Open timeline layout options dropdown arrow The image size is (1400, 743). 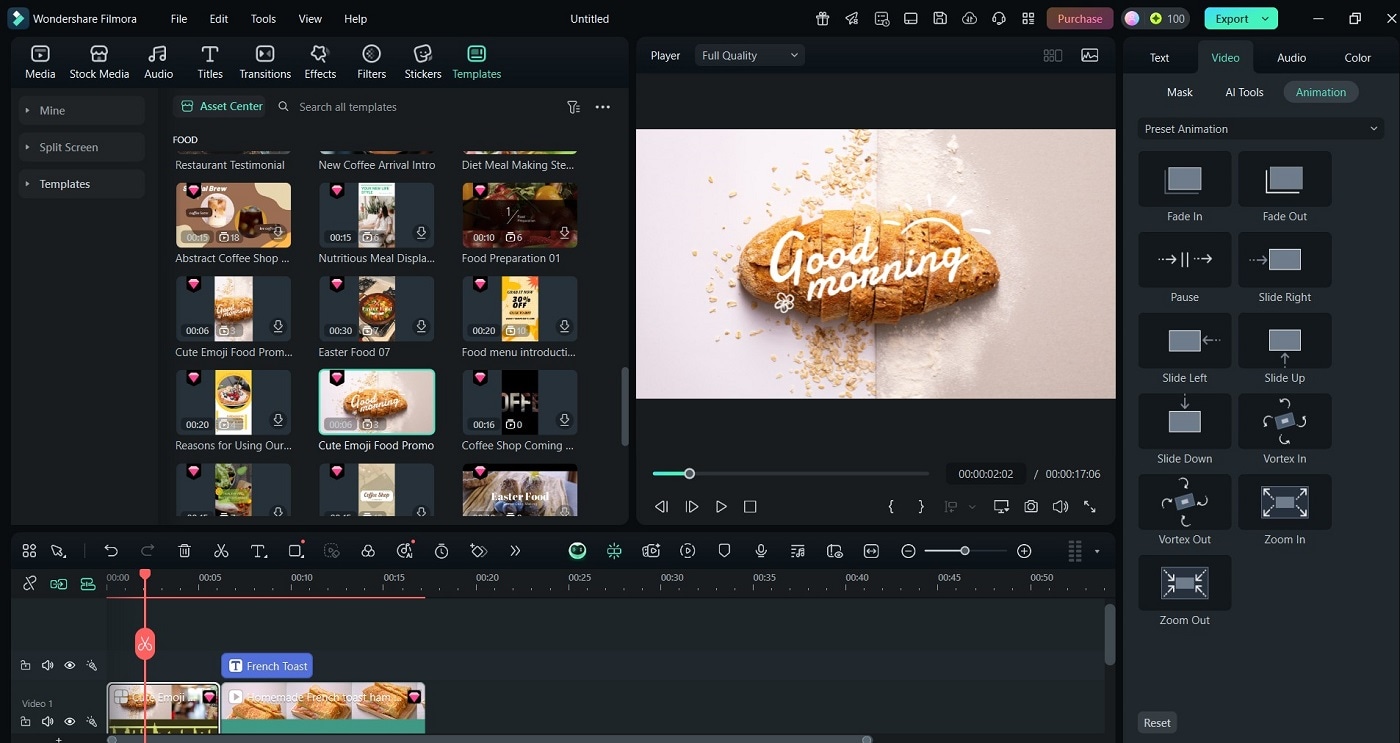point(1097,551)
